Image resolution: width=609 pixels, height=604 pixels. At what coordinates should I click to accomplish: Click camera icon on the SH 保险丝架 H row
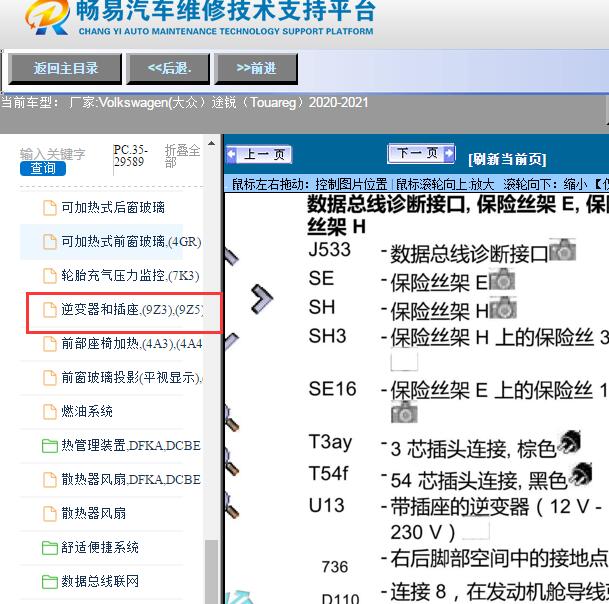click(503, 308)
